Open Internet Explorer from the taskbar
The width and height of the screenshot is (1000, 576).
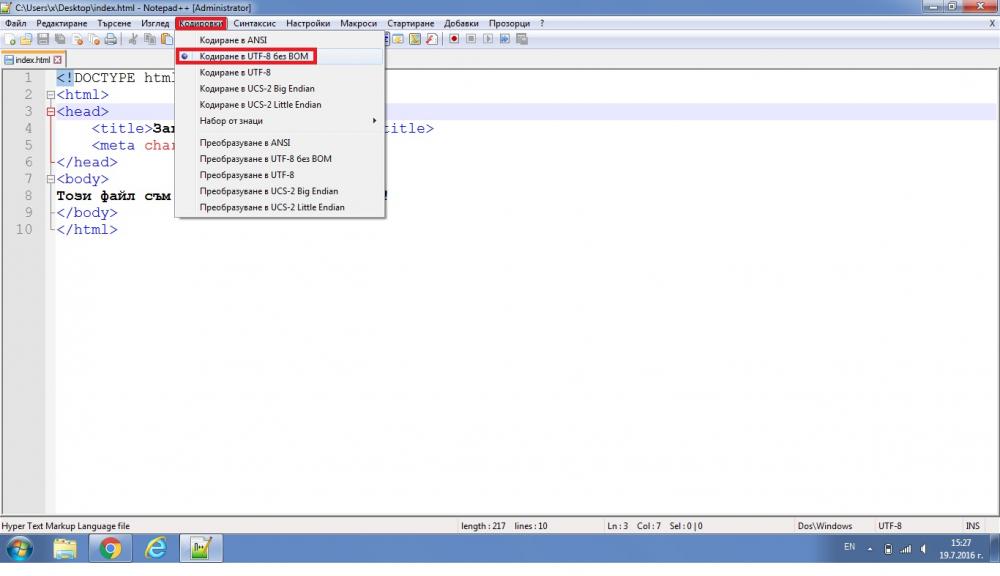156,548
